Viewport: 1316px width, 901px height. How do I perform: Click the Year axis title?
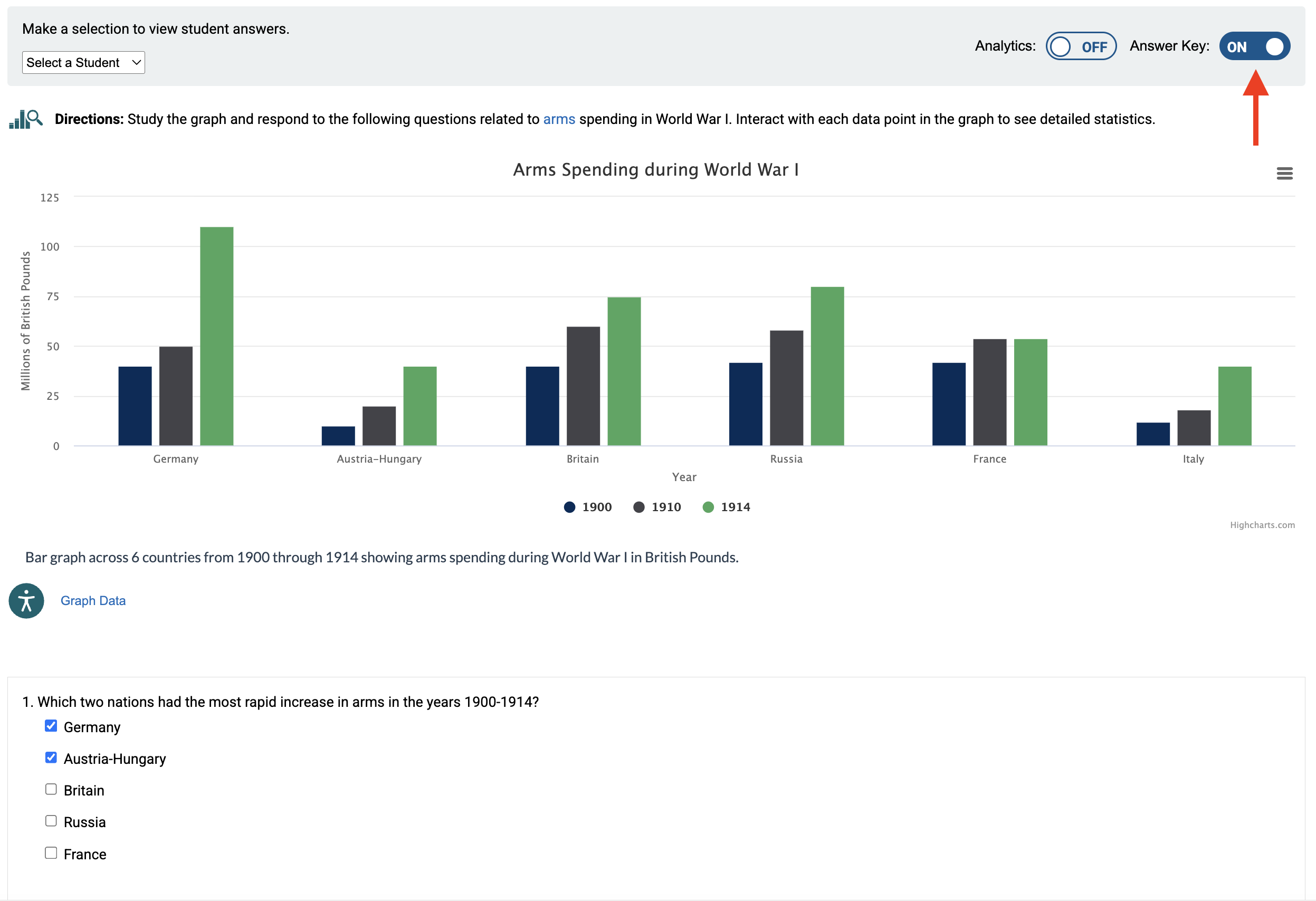click(x=684, y=477)
